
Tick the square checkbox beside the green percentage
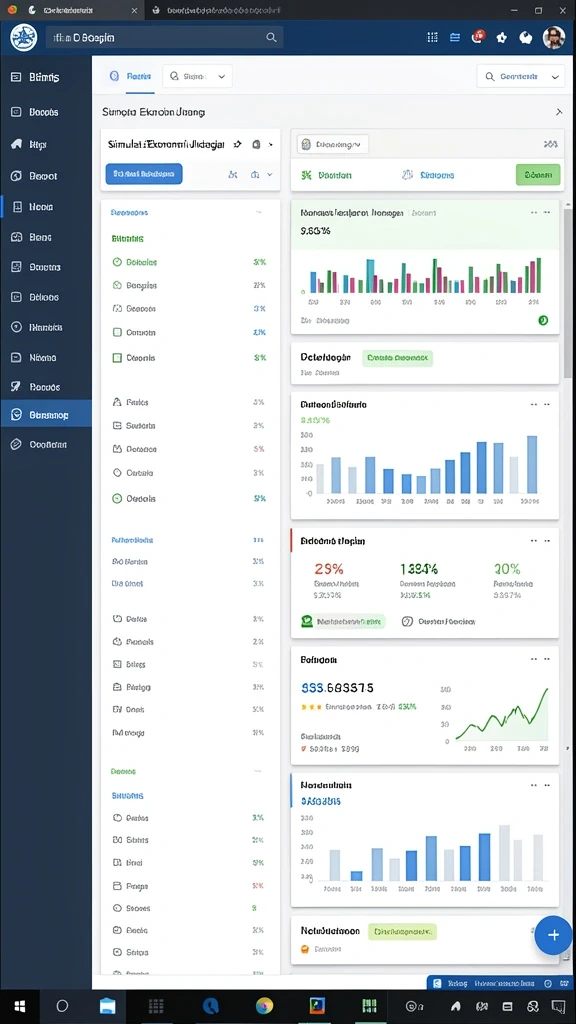(118, 358)
